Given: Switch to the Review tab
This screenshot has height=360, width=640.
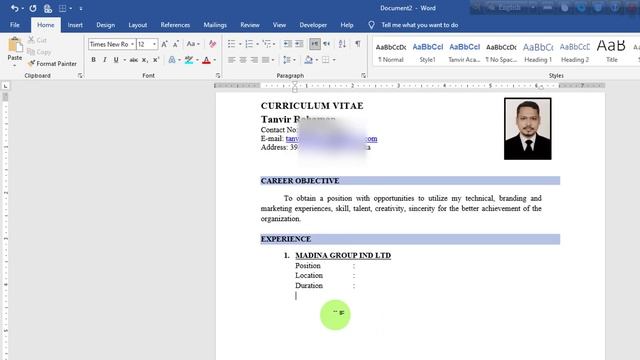Looking at the screenshot, I should 250,25.
